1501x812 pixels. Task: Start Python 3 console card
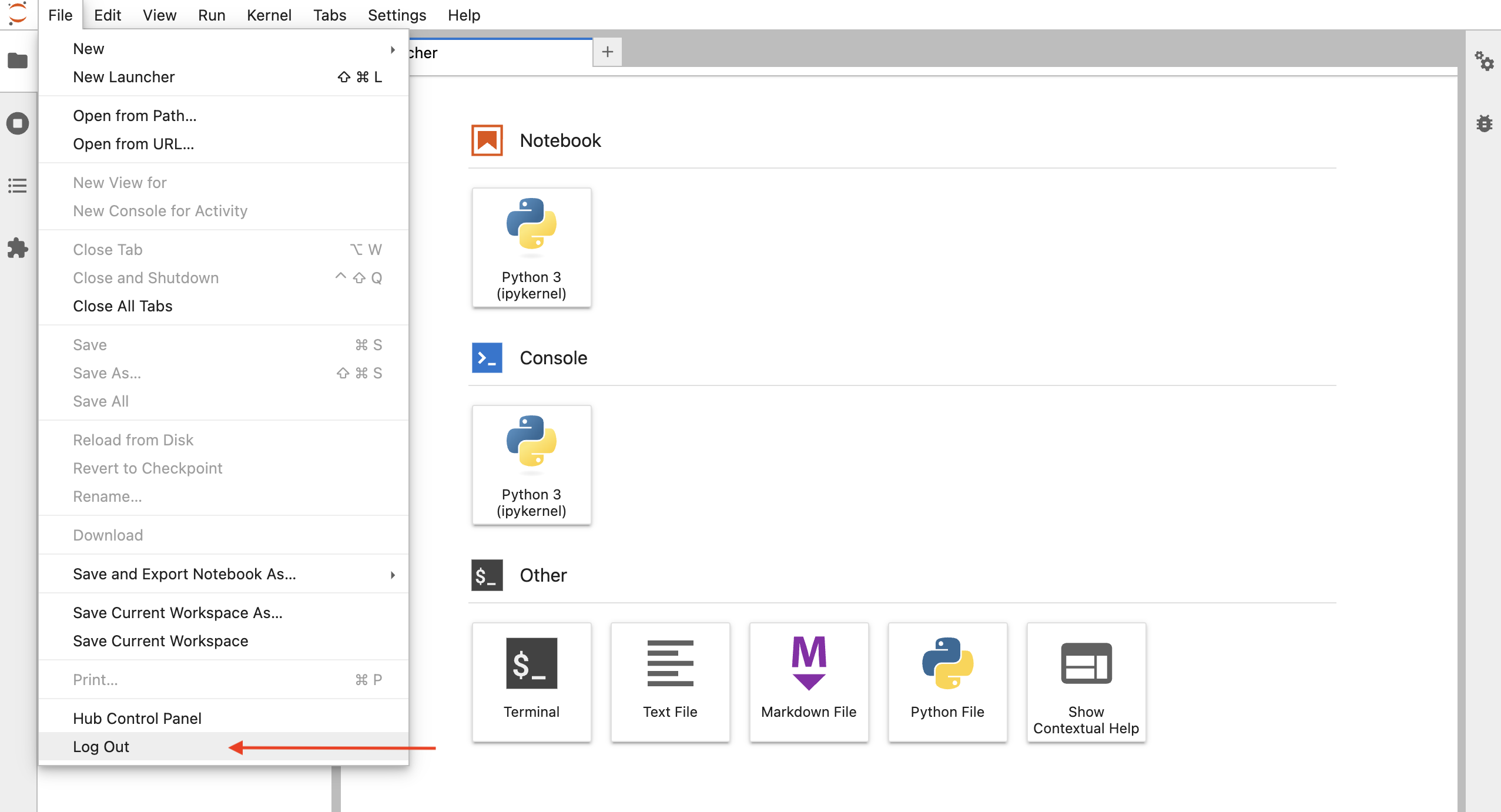[x=531, y=465]
